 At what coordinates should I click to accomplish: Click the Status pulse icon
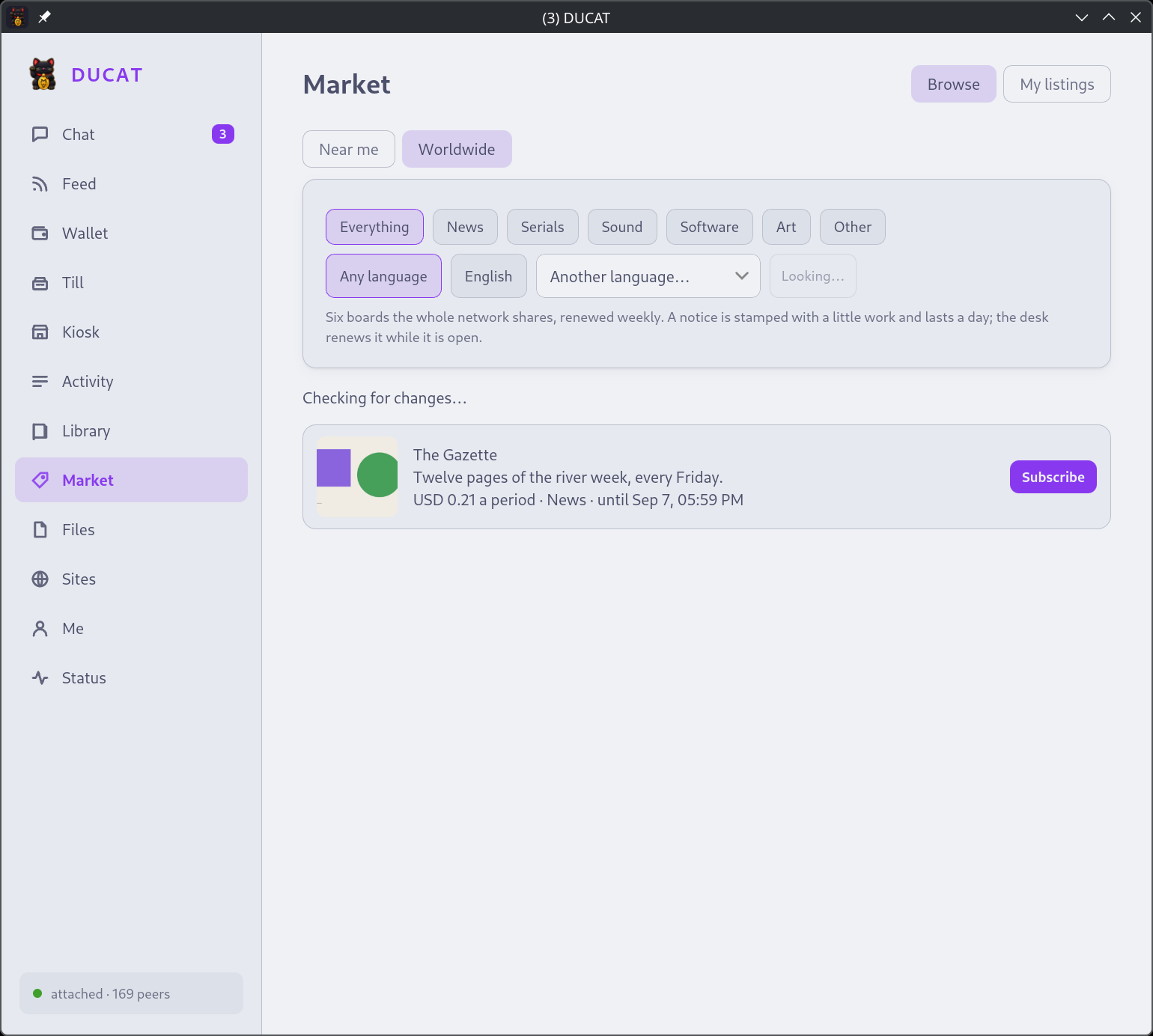click(40, 678)
